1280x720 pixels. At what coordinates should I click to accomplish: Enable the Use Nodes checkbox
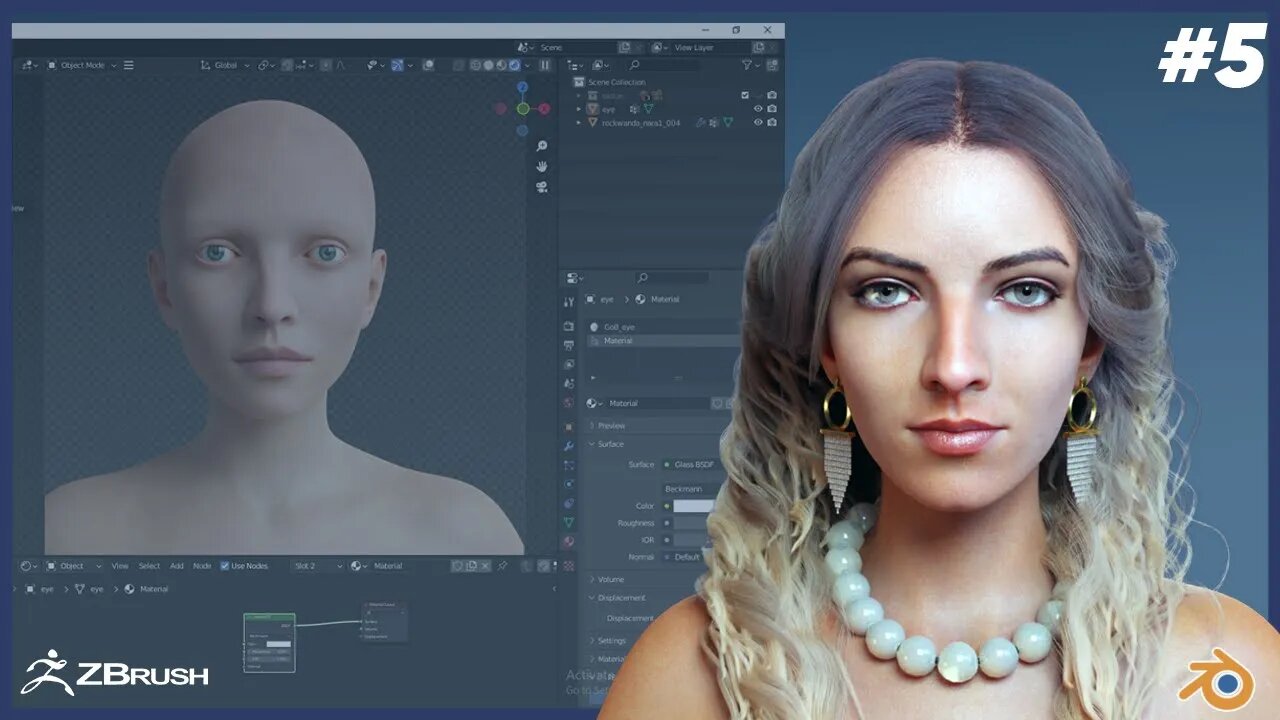[225, 566]
